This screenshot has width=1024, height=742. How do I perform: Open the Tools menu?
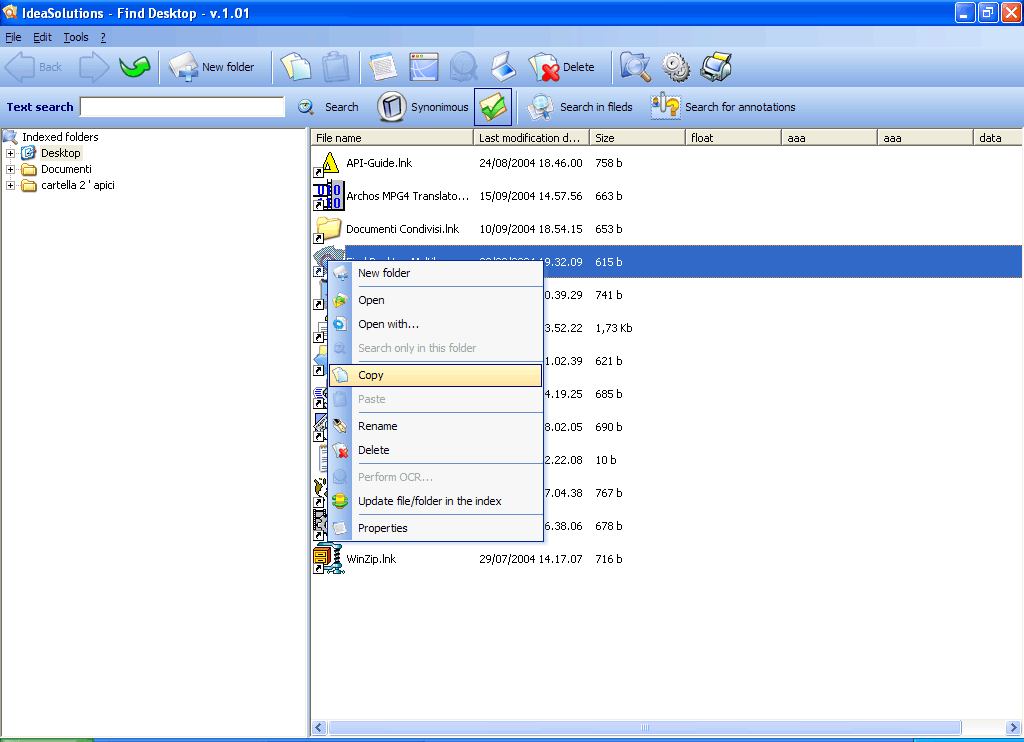(75, 36)
